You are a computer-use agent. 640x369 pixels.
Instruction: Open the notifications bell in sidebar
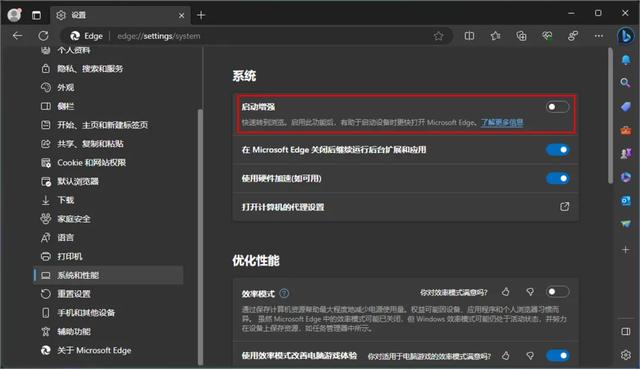[625, 60]
